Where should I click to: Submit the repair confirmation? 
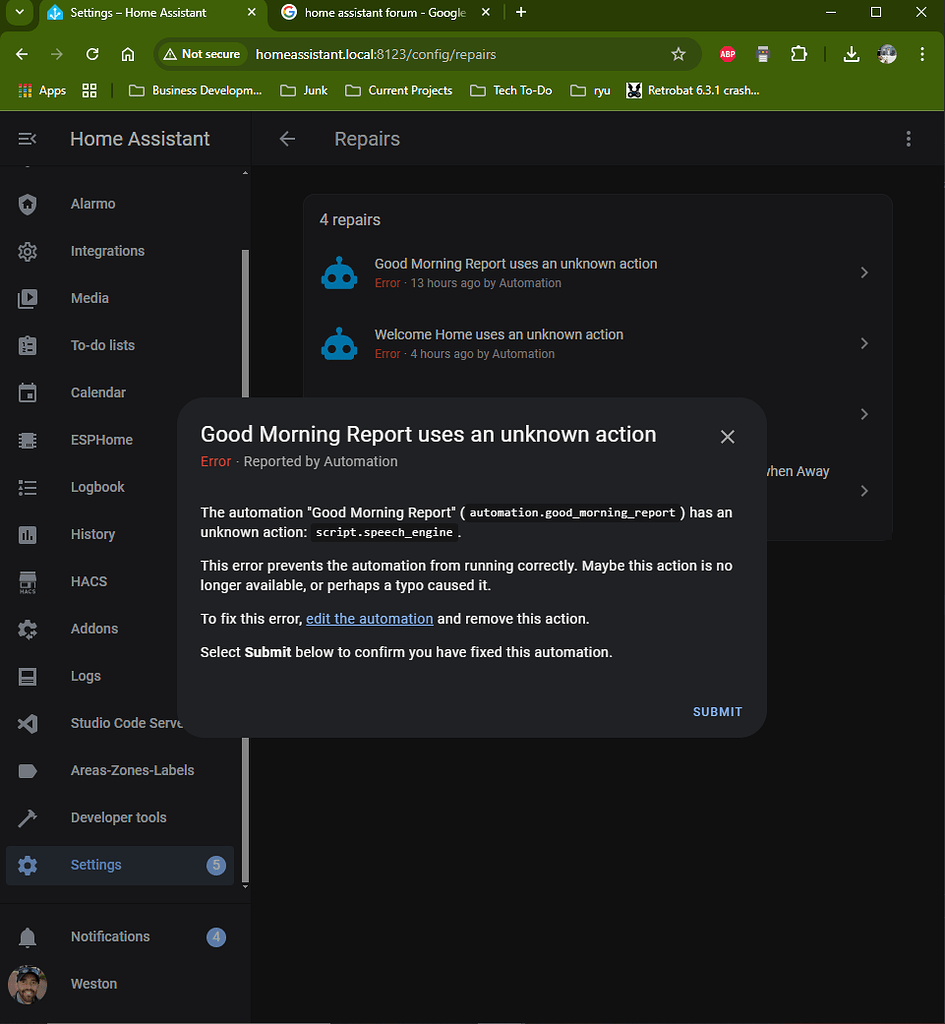tap(717, 711)
